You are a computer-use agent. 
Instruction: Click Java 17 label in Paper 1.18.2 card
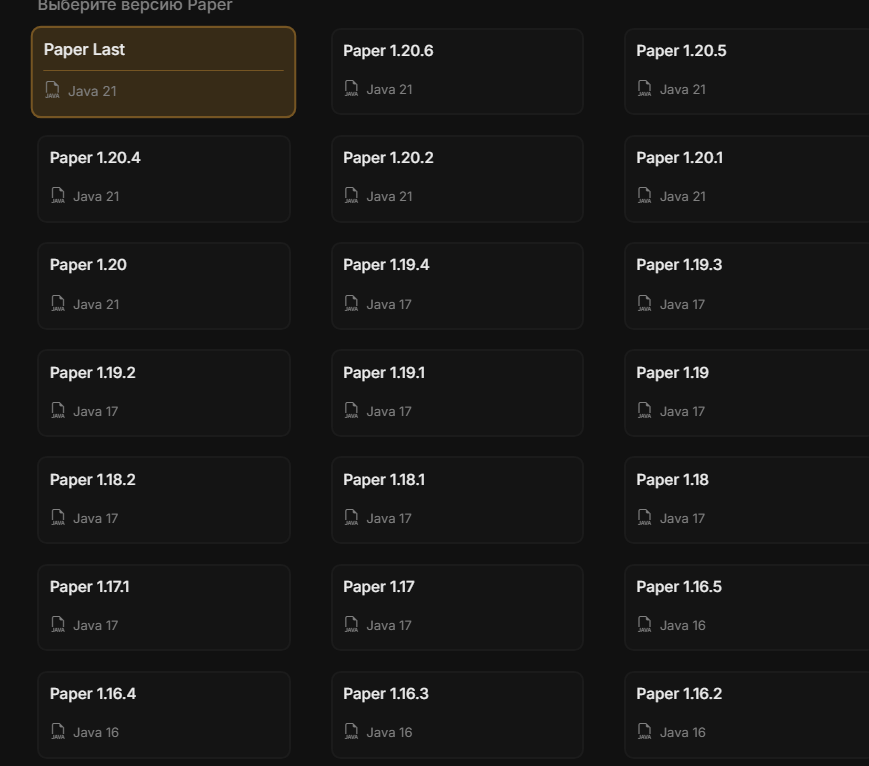pyautogui.click(x=95, y=518)
